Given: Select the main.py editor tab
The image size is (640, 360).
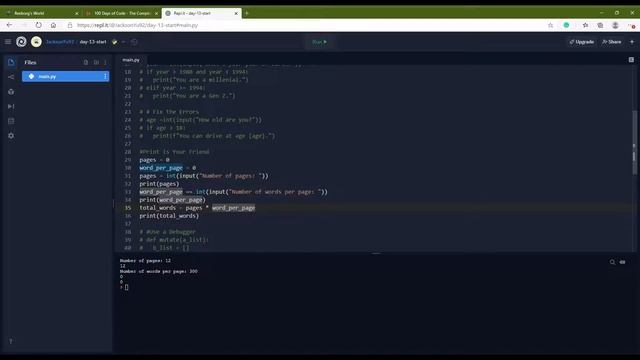Looking at the screenshot, I should (x=131, y=60).
